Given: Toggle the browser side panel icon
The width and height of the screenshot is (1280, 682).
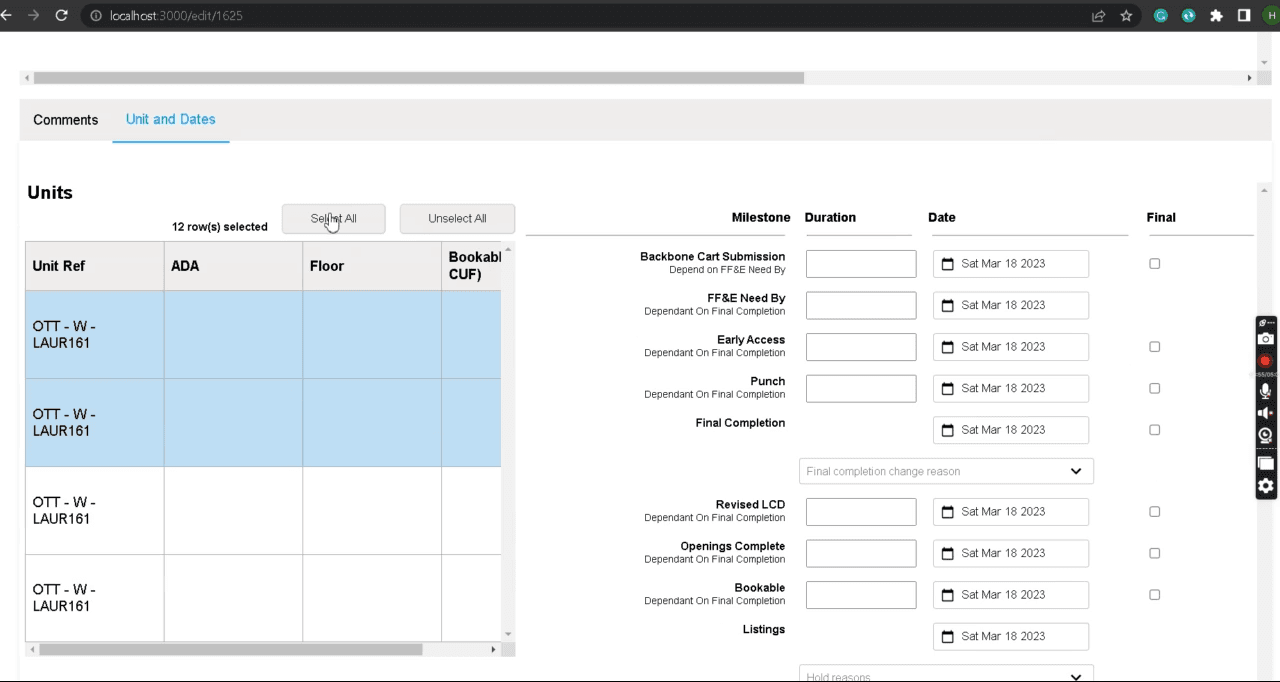Looking at the screenshot, I should (1244, 16).
